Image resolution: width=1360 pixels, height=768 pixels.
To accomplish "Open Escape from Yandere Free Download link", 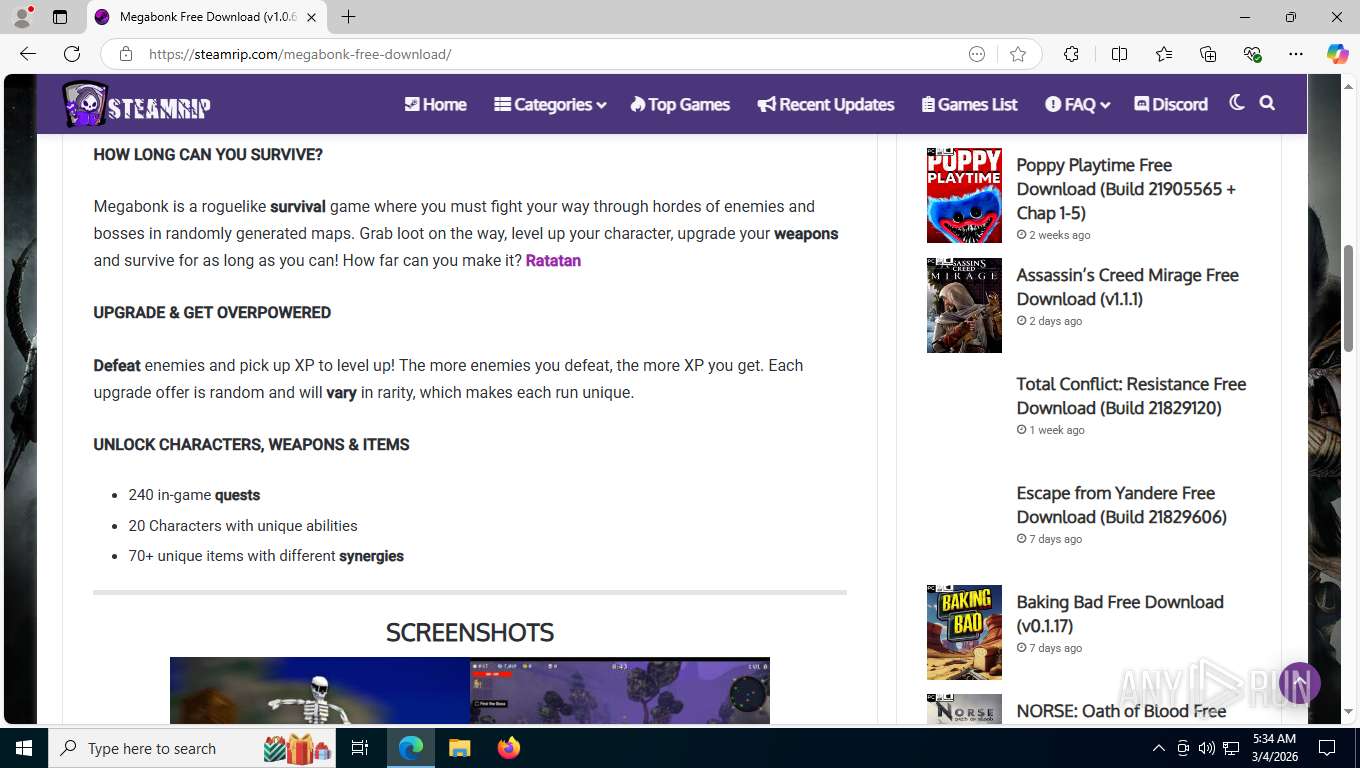I will point(1121,505).
